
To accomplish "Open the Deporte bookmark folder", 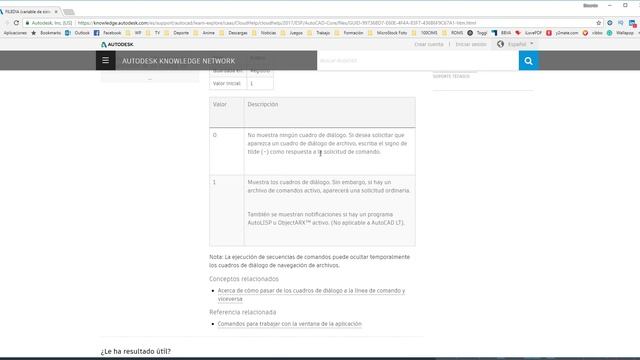I will [x=177, y=33].
